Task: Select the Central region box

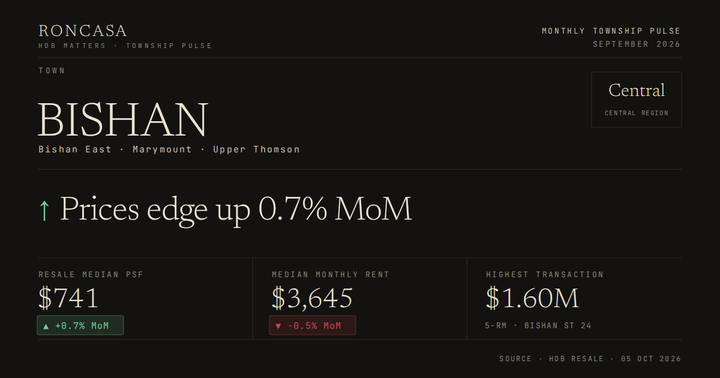Action: click(636, 99)
